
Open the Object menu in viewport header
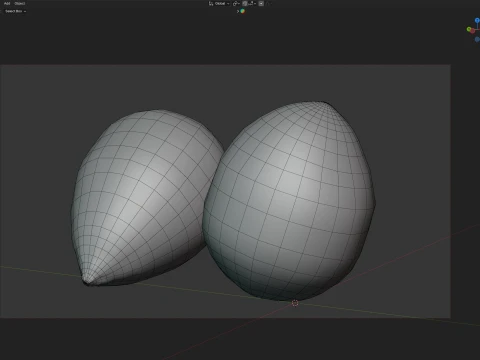[20, 3]
